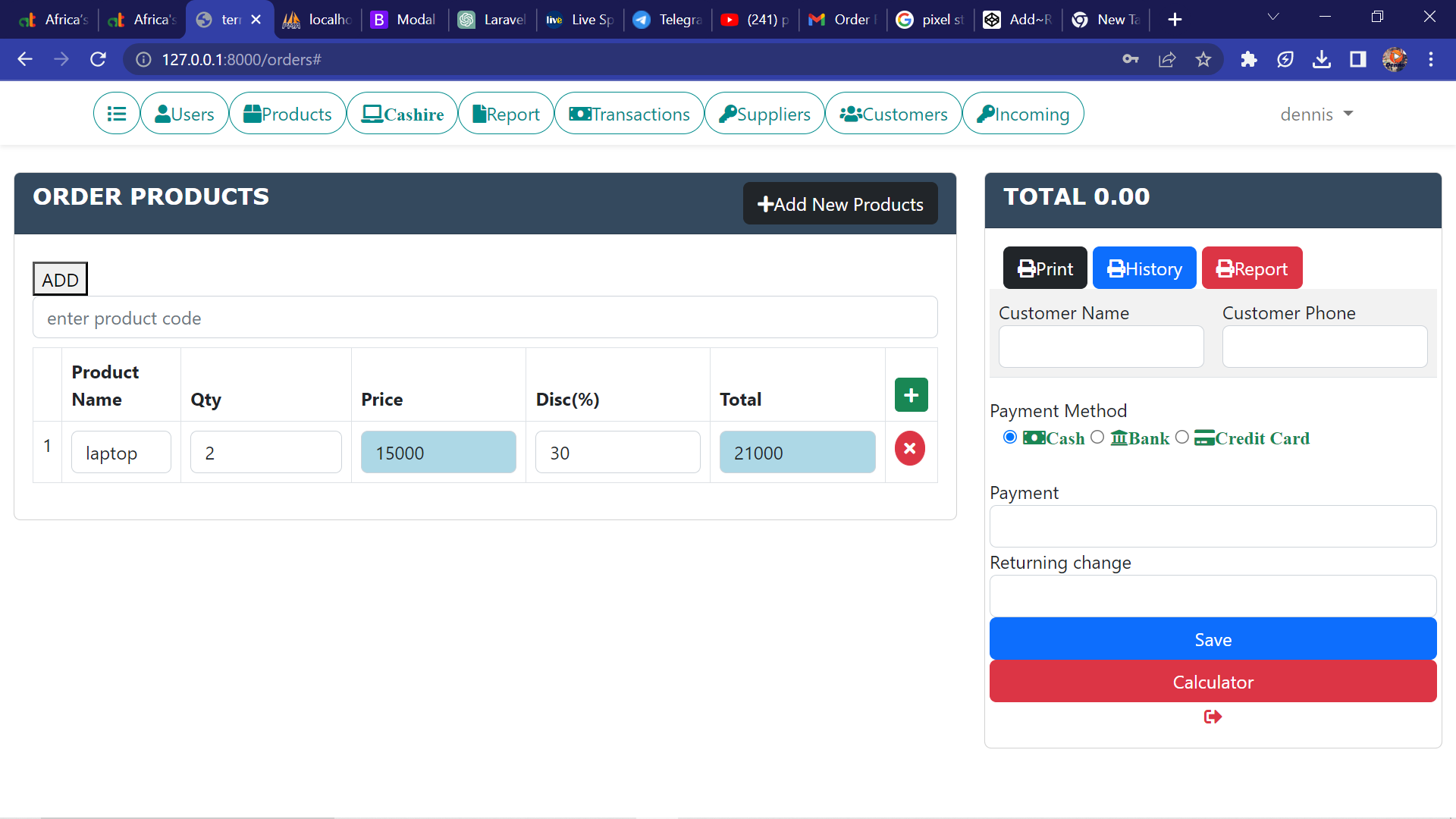Select Bank payment method
The width and height of the screenshot is (1456, 819).
(1097, 438)
